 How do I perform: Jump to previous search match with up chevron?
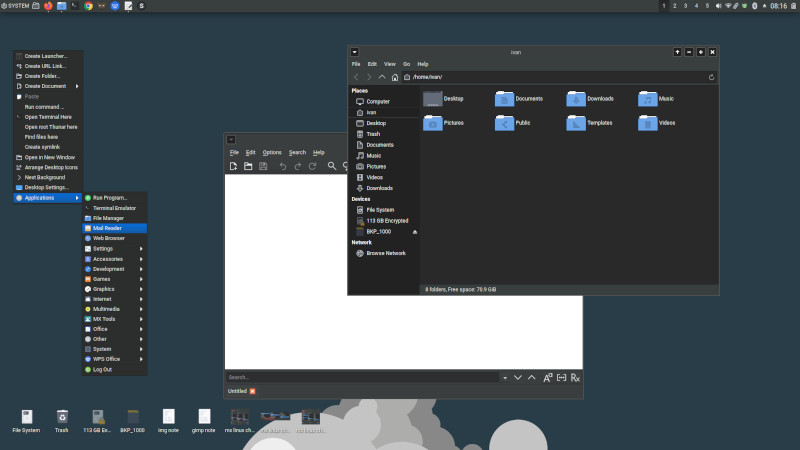click(x=532, y=378)
